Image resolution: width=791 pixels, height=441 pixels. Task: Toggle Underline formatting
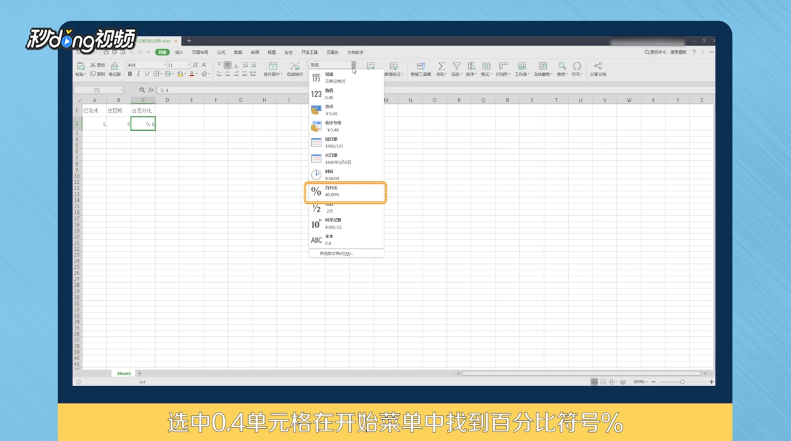point(147,74)
